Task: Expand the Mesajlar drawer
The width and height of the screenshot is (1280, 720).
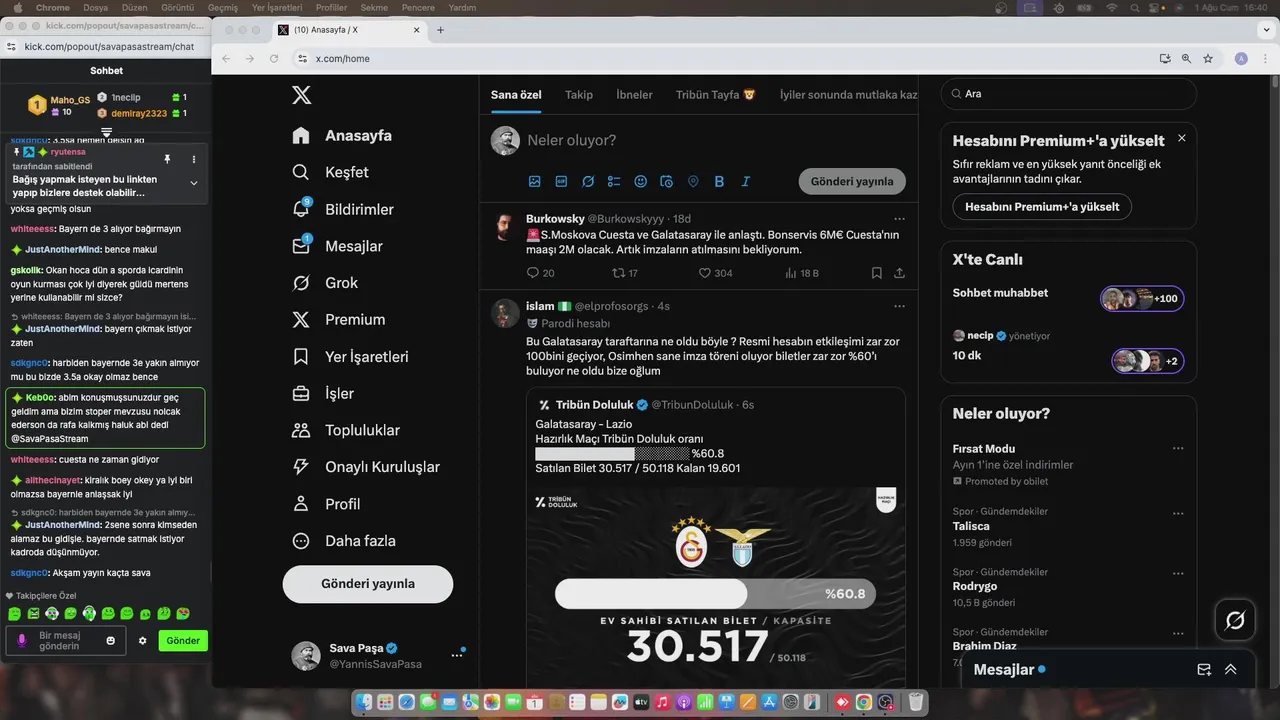Action: tap(1231, 670)
